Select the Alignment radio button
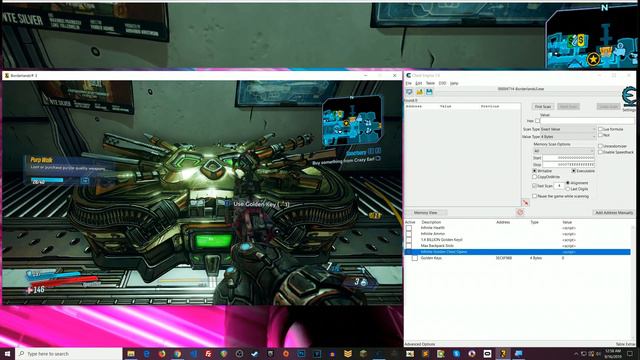Viewport: 640px width, 360px height. pos(568,183)
